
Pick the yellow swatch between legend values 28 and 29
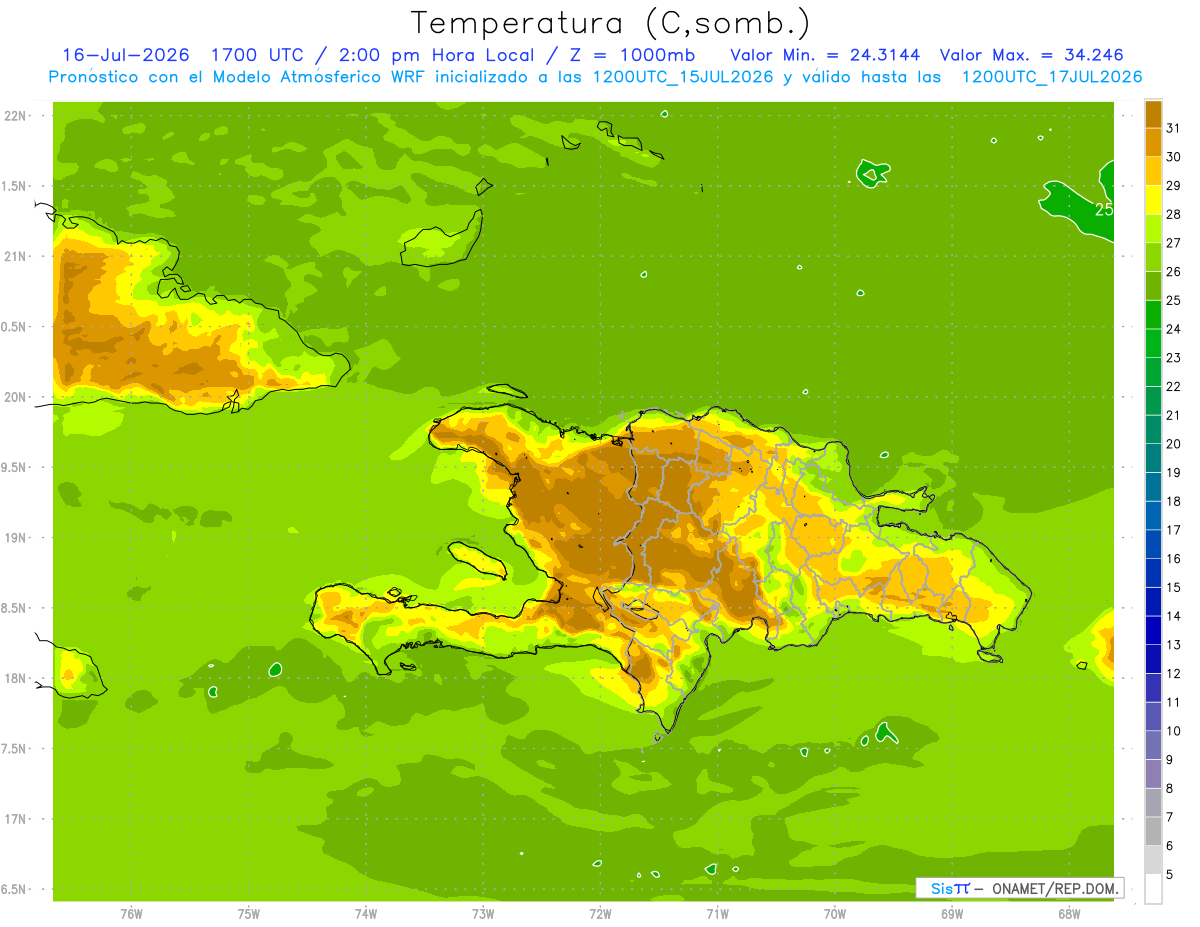pyautogui.click(x=1153, y=200)
